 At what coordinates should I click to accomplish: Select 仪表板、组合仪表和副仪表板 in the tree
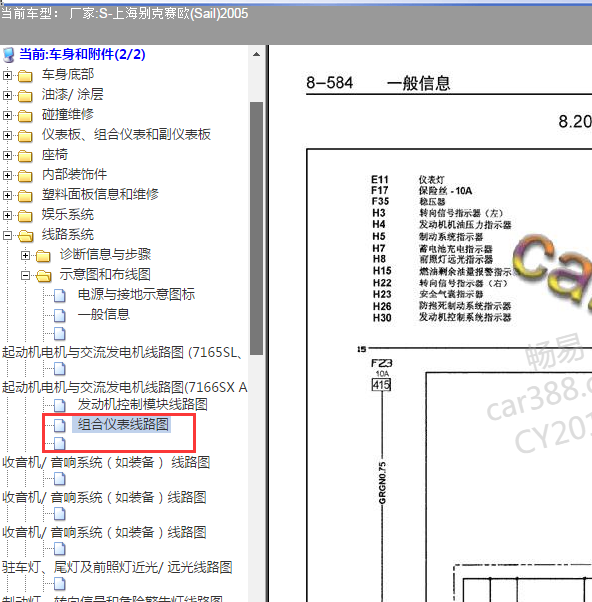coord(126,134)
